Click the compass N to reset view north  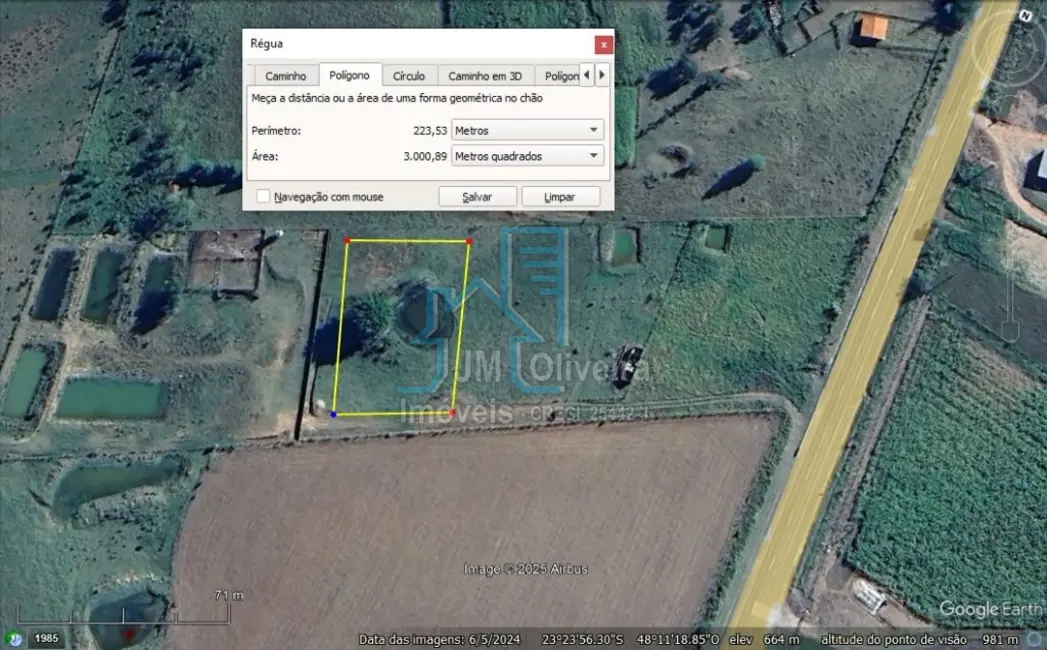point(1023,16)
